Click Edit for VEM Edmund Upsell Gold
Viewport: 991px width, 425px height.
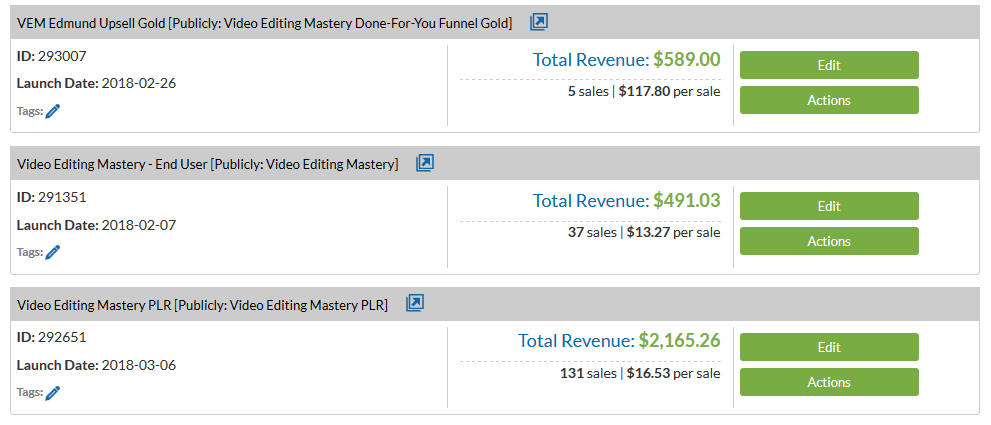(x=829, y=65)
